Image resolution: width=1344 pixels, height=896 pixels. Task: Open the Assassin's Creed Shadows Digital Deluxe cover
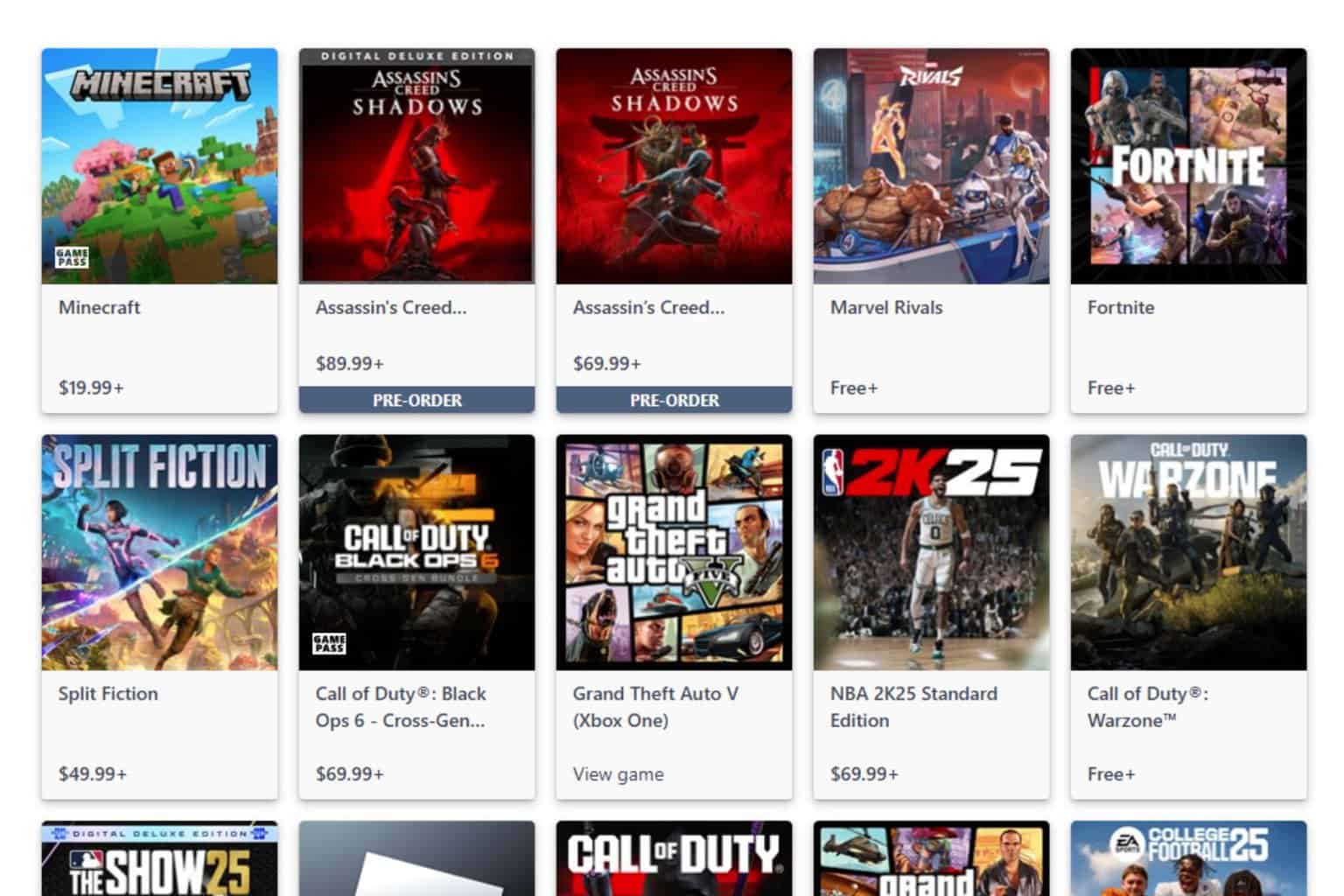[x=416, y=166]
